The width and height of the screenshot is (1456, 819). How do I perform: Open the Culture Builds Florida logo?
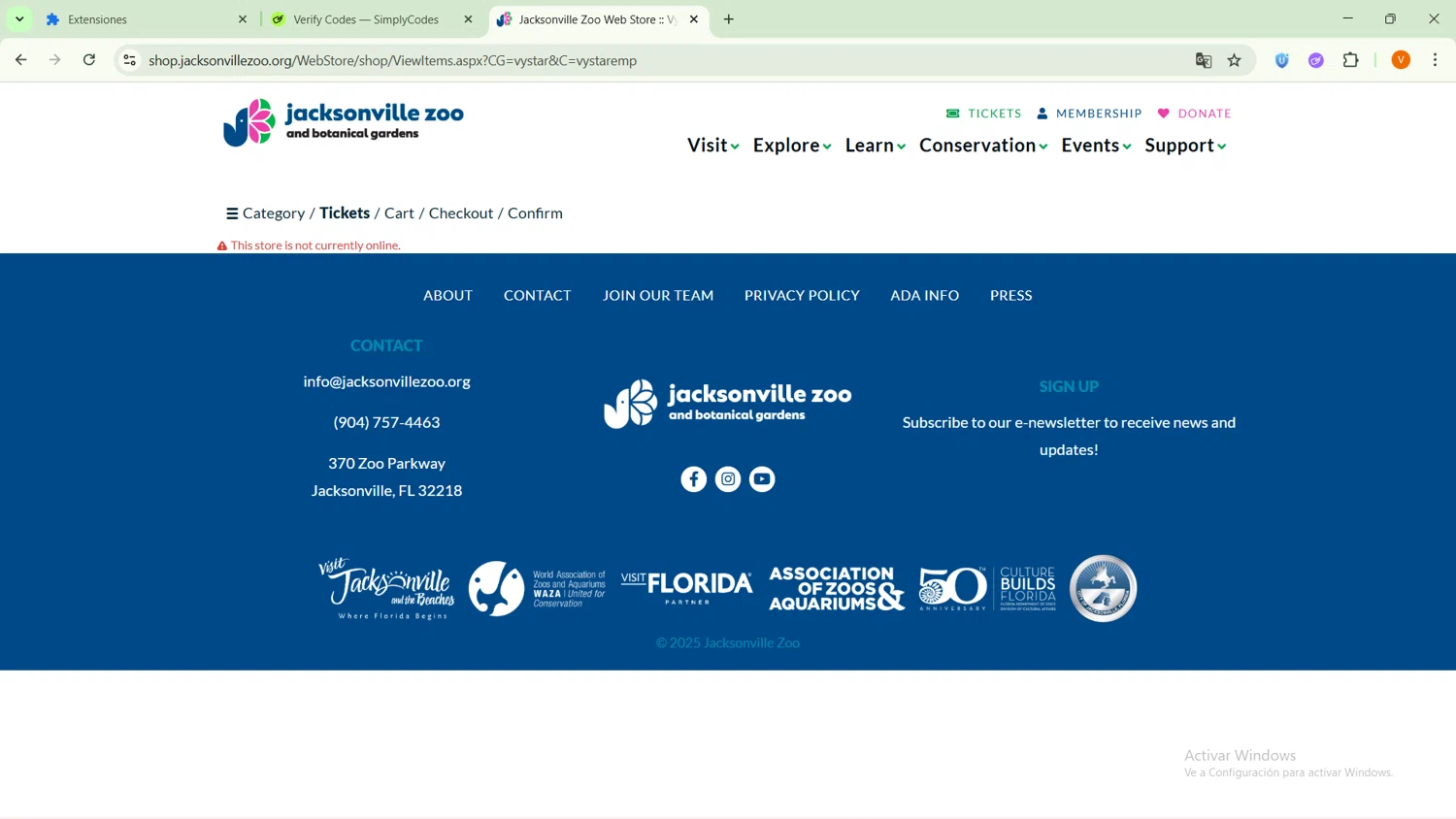(x=1028, y=588)
